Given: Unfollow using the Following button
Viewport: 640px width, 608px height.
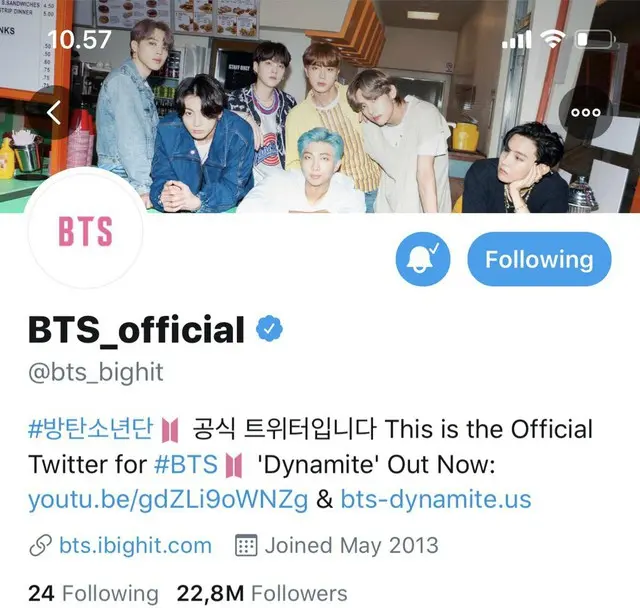Looking at the screenshot, I should point(539,259).
